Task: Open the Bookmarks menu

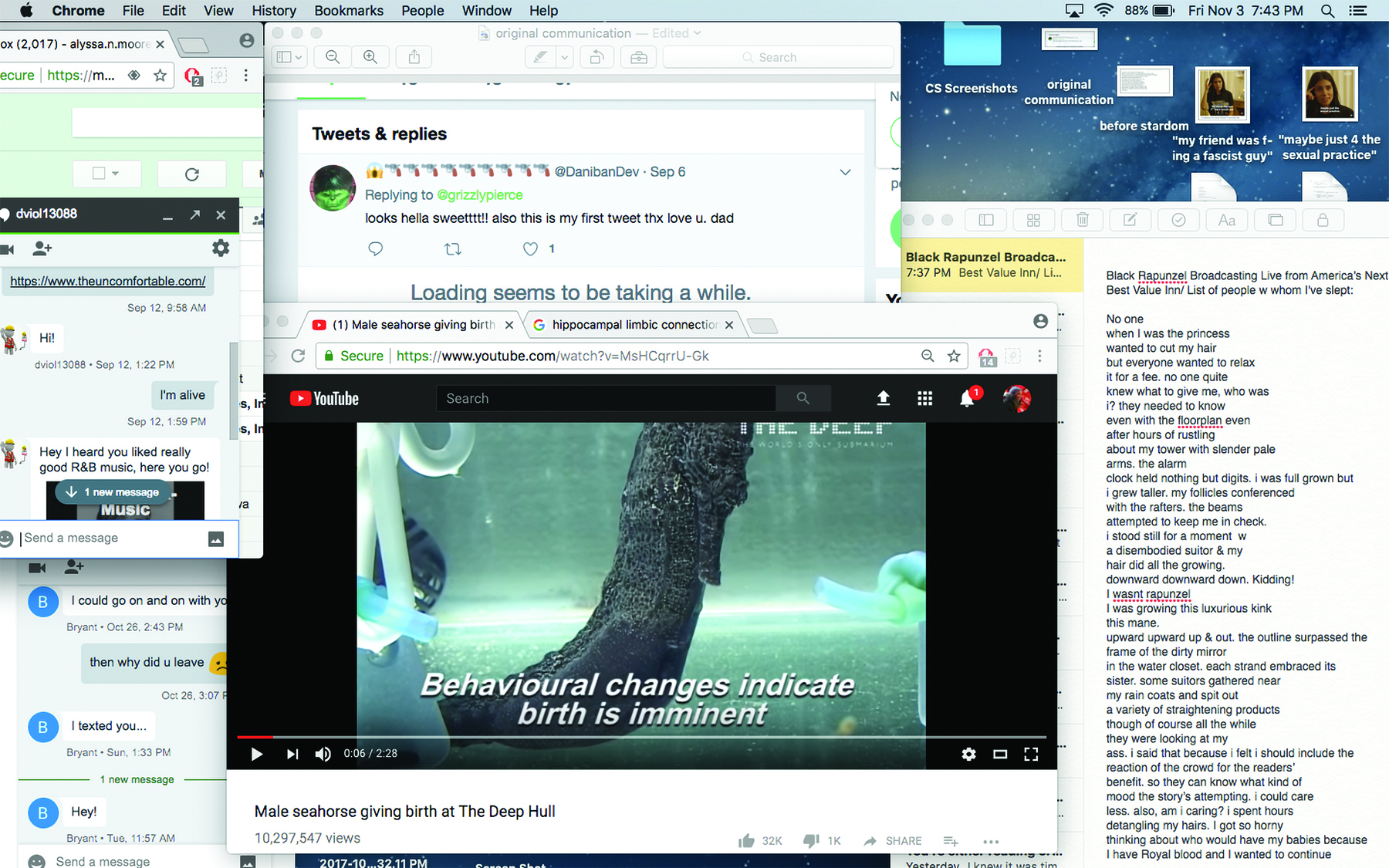Action: click(349, 11)
